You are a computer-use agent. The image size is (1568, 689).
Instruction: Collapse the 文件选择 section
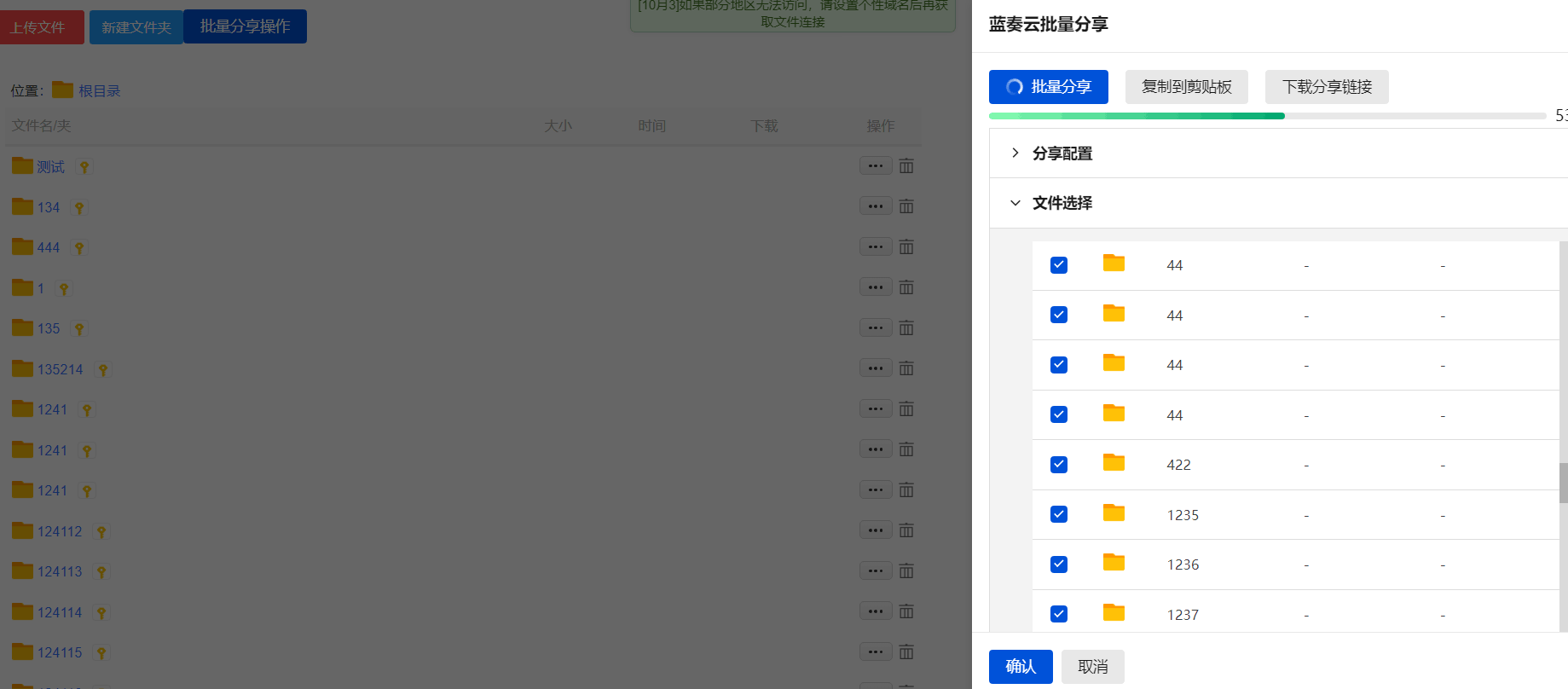click(1062, 203)
